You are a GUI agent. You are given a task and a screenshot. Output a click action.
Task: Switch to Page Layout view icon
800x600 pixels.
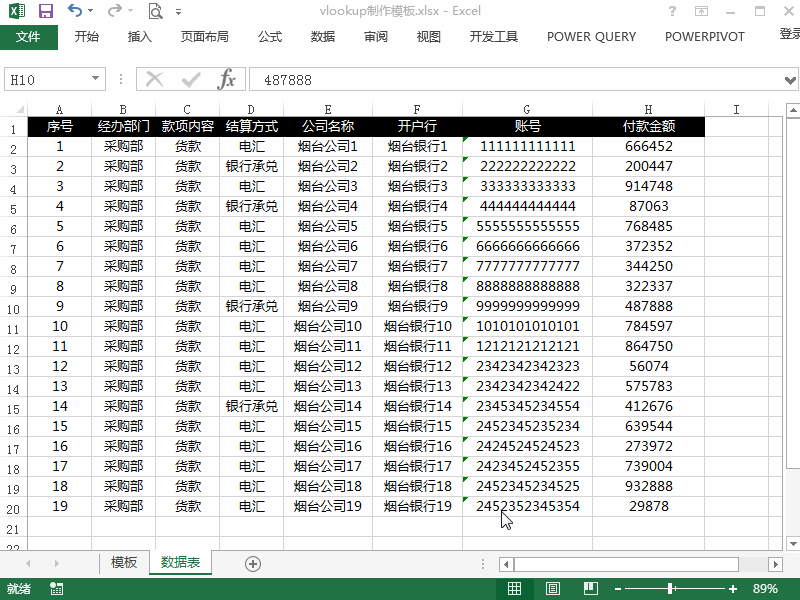(553, 589)
